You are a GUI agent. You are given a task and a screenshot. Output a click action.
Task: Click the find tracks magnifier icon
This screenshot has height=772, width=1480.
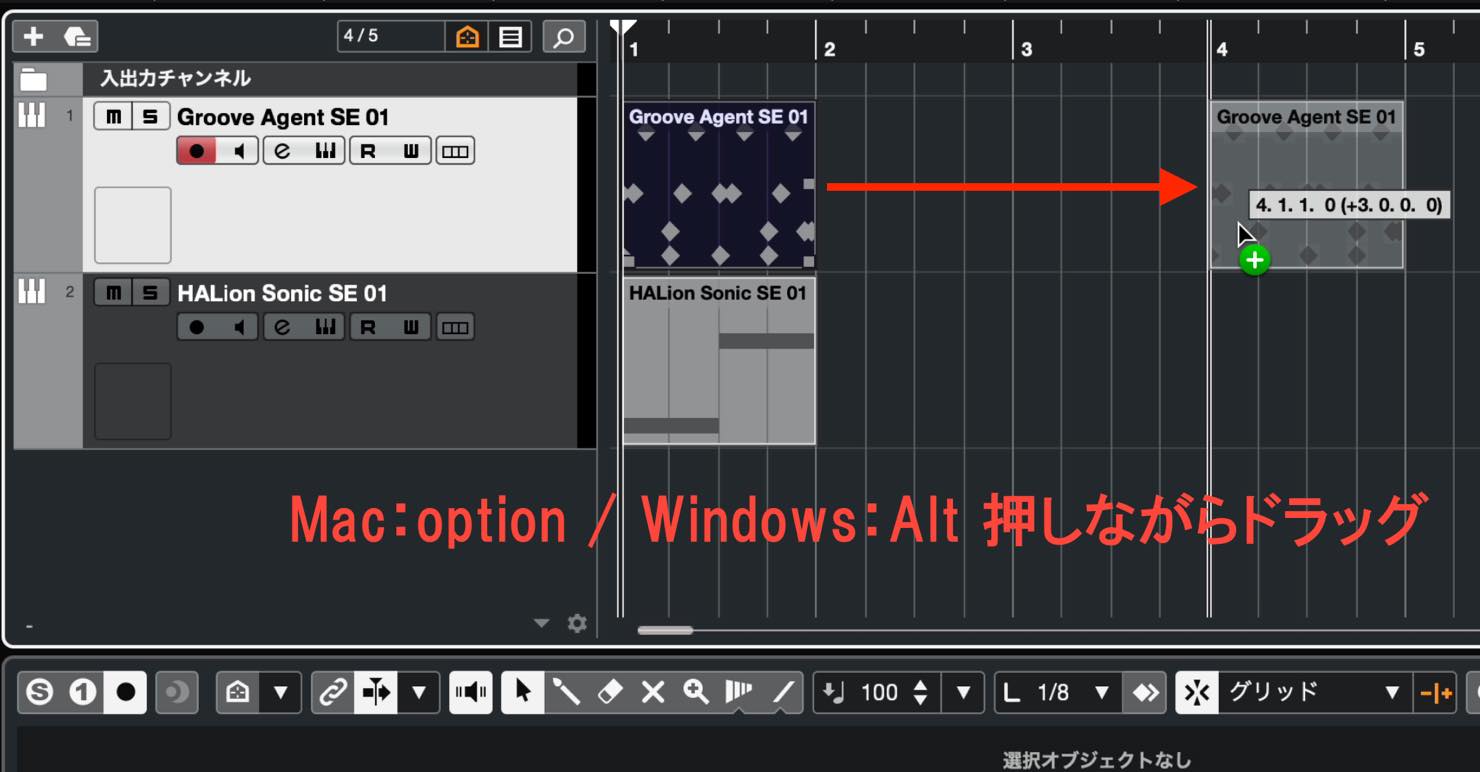[564, 37]
